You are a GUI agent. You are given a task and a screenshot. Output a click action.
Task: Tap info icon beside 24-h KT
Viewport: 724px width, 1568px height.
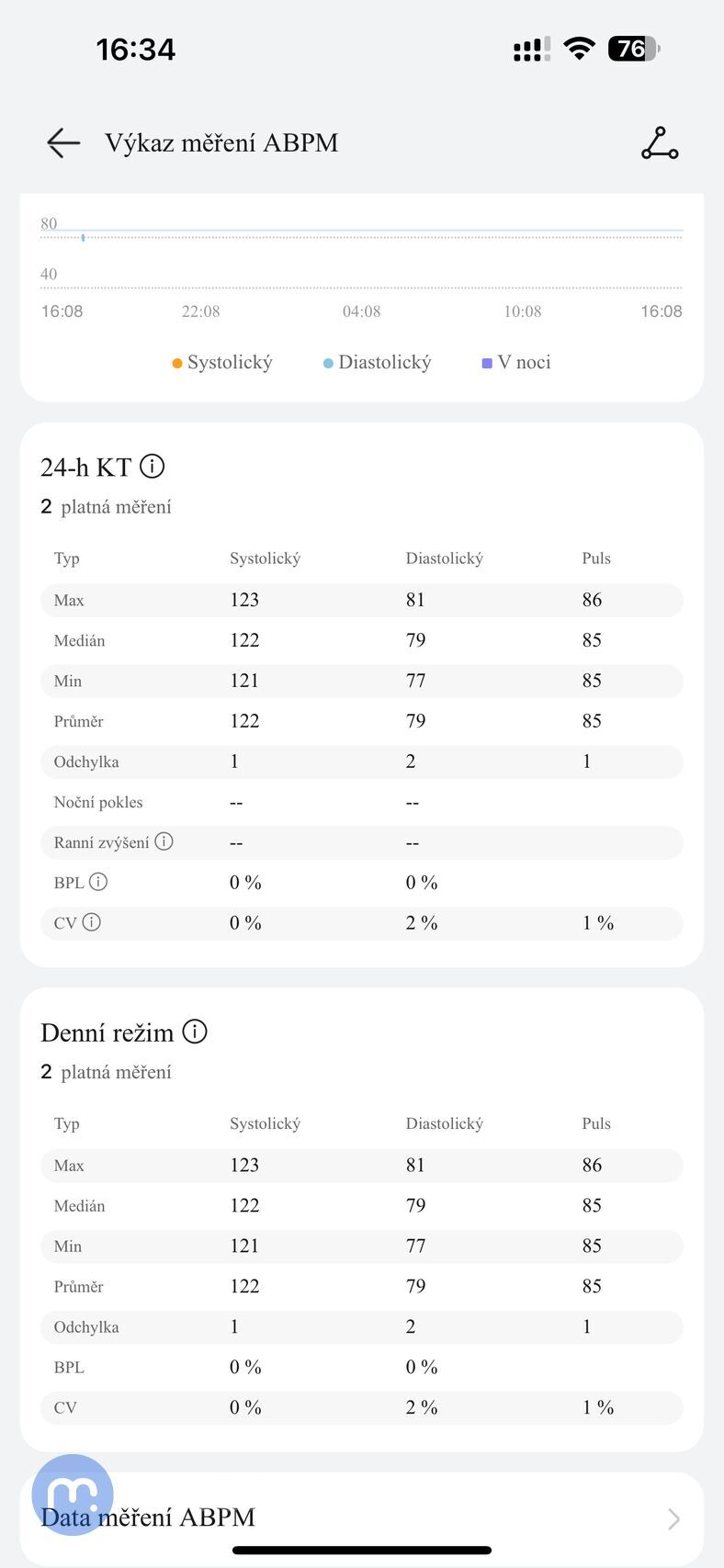click(x=153, y=467)
